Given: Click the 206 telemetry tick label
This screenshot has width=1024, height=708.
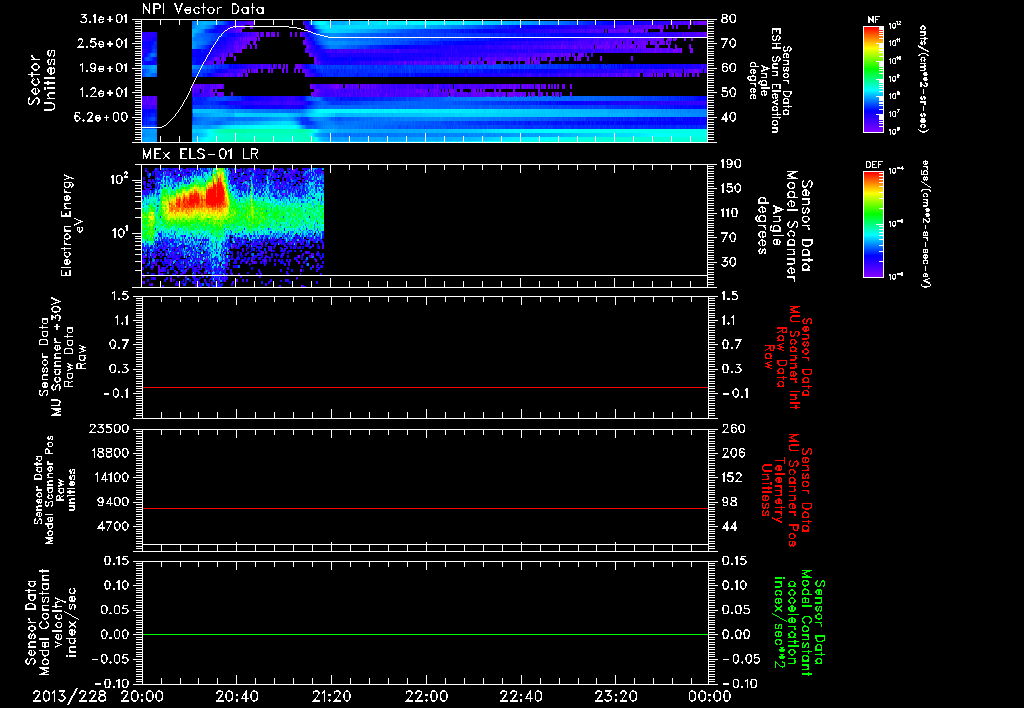Looking at the screenshot, I should coord(732,453).
